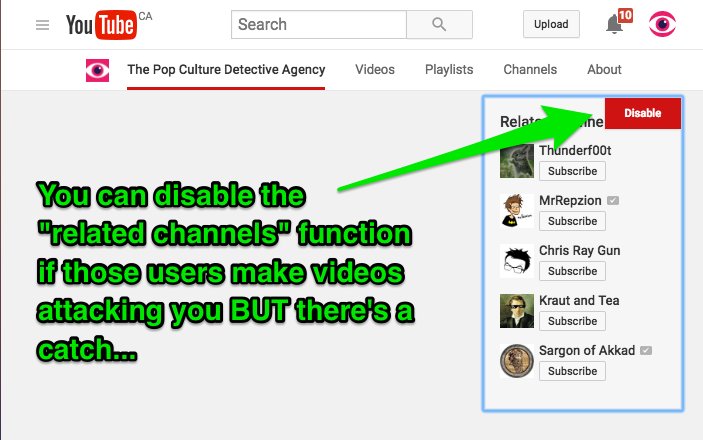Click the red Disable button
Viewport: 703px width, 440px height.
(x=643, y=113)
